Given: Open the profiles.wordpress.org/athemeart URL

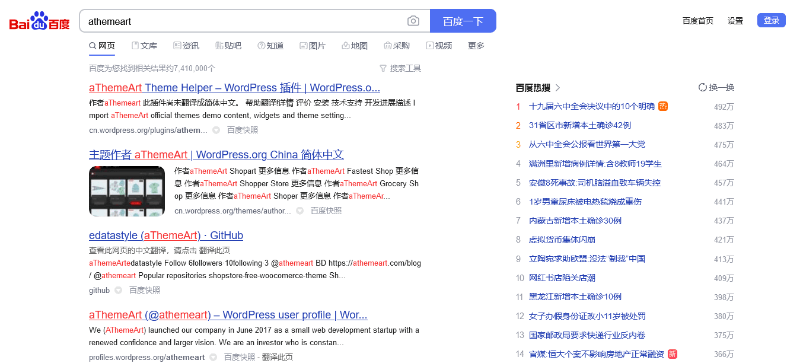Looking at the screenshot, I should coord(146,357).
